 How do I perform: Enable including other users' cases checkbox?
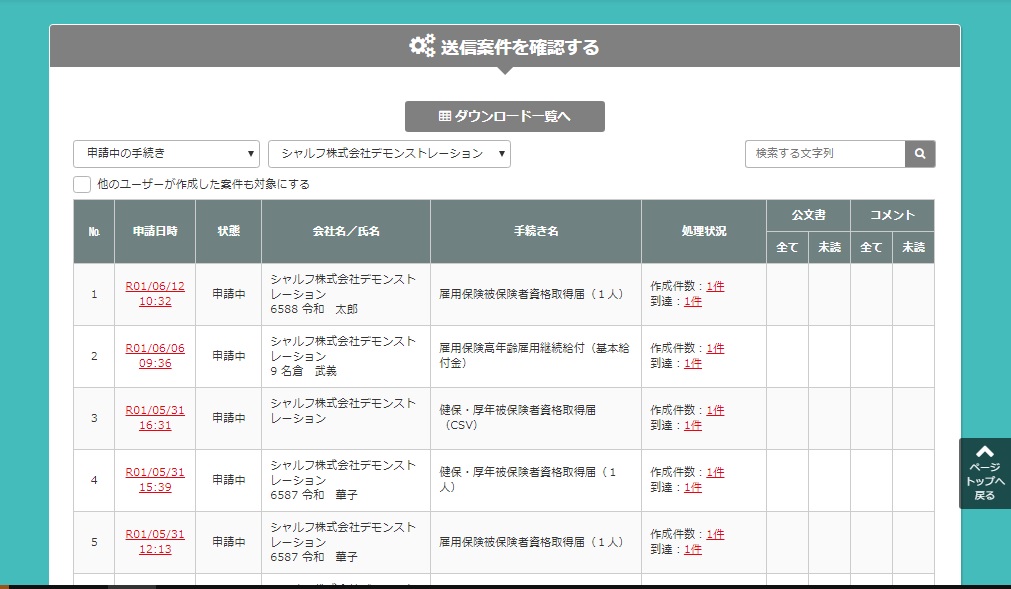point(82,184)
